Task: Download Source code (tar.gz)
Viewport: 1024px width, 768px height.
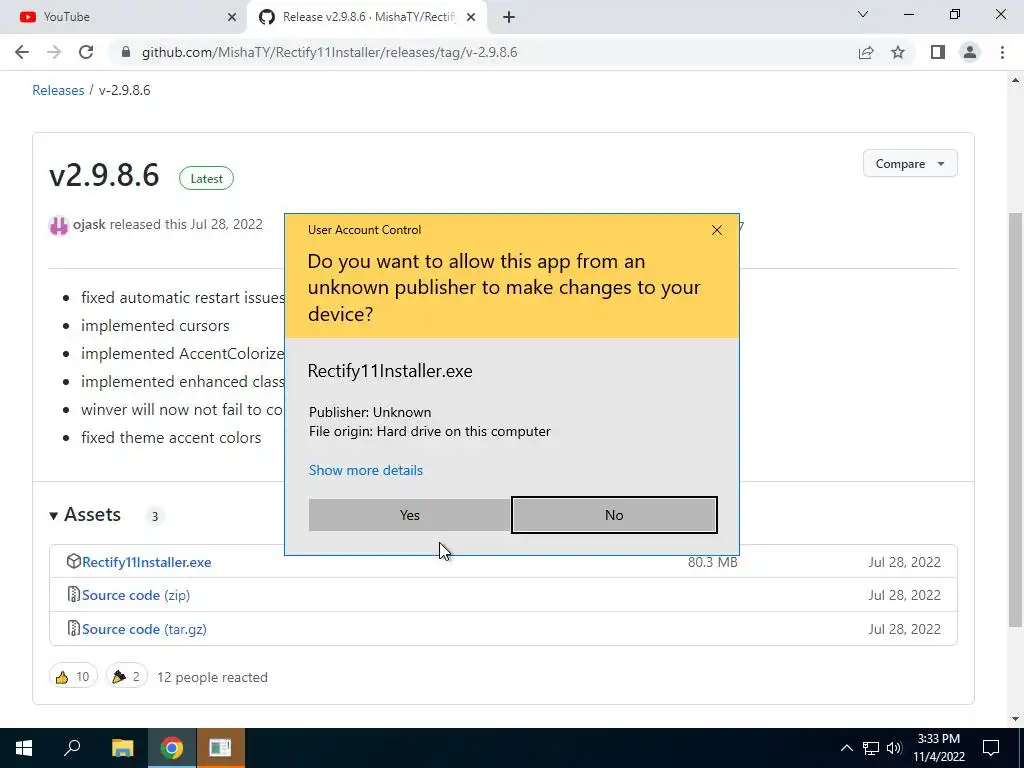Action: 144,630
